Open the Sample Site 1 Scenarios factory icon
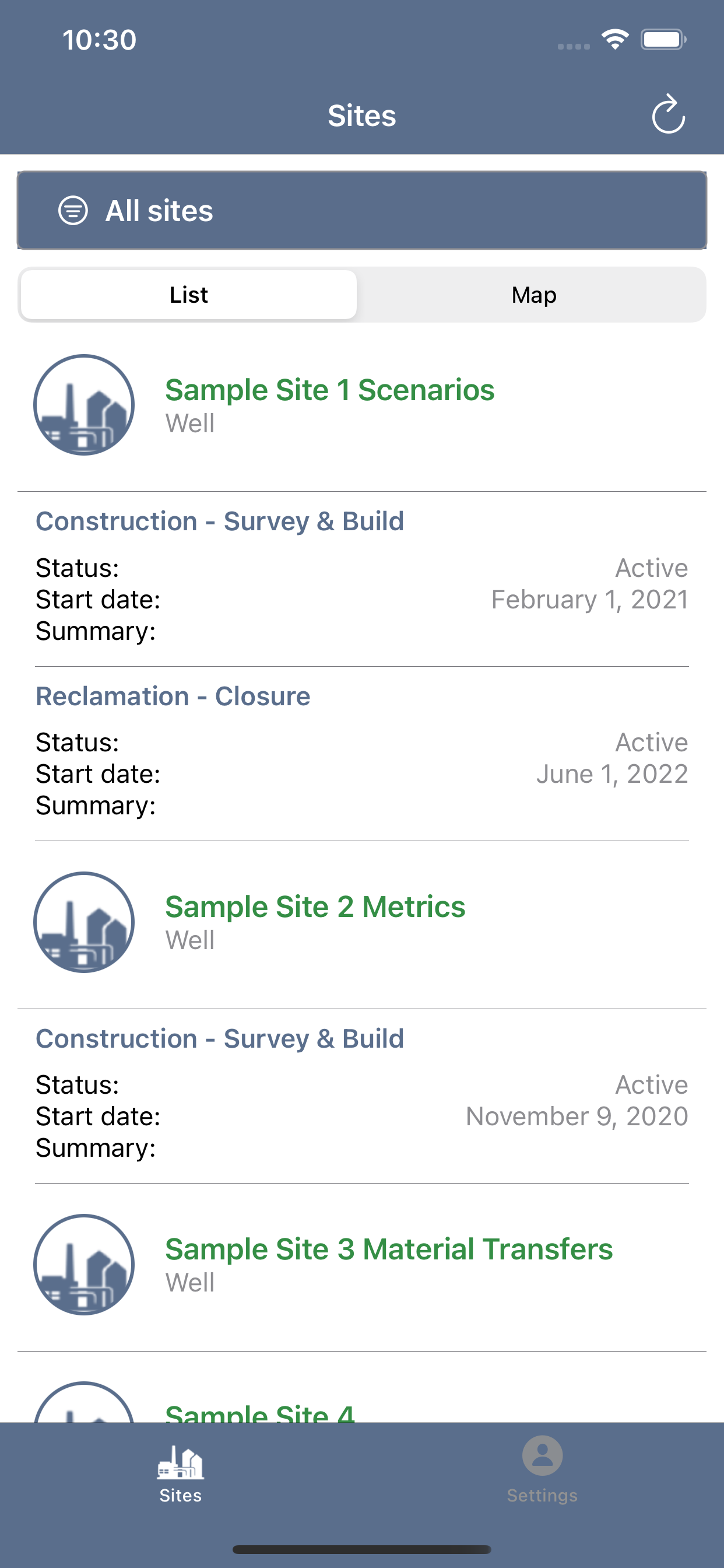This screenshot has width=724, height=1568. [x=84, y=405]
